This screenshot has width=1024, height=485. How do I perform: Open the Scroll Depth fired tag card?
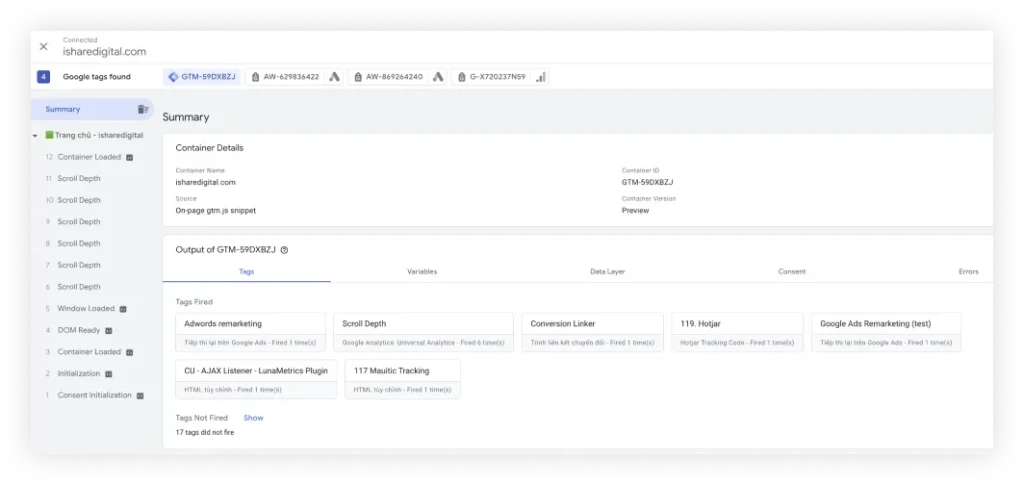tap(423, 332)
